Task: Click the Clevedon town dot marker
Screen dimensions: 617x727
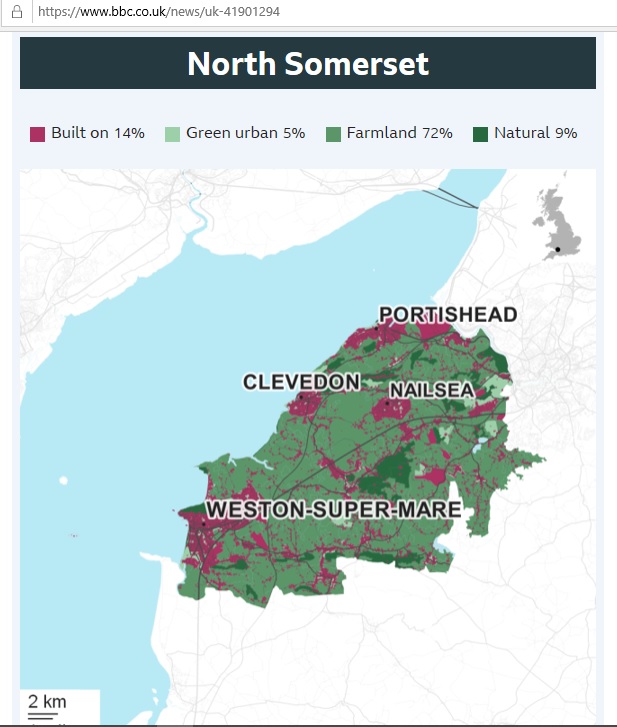Action: pos(299,397)
